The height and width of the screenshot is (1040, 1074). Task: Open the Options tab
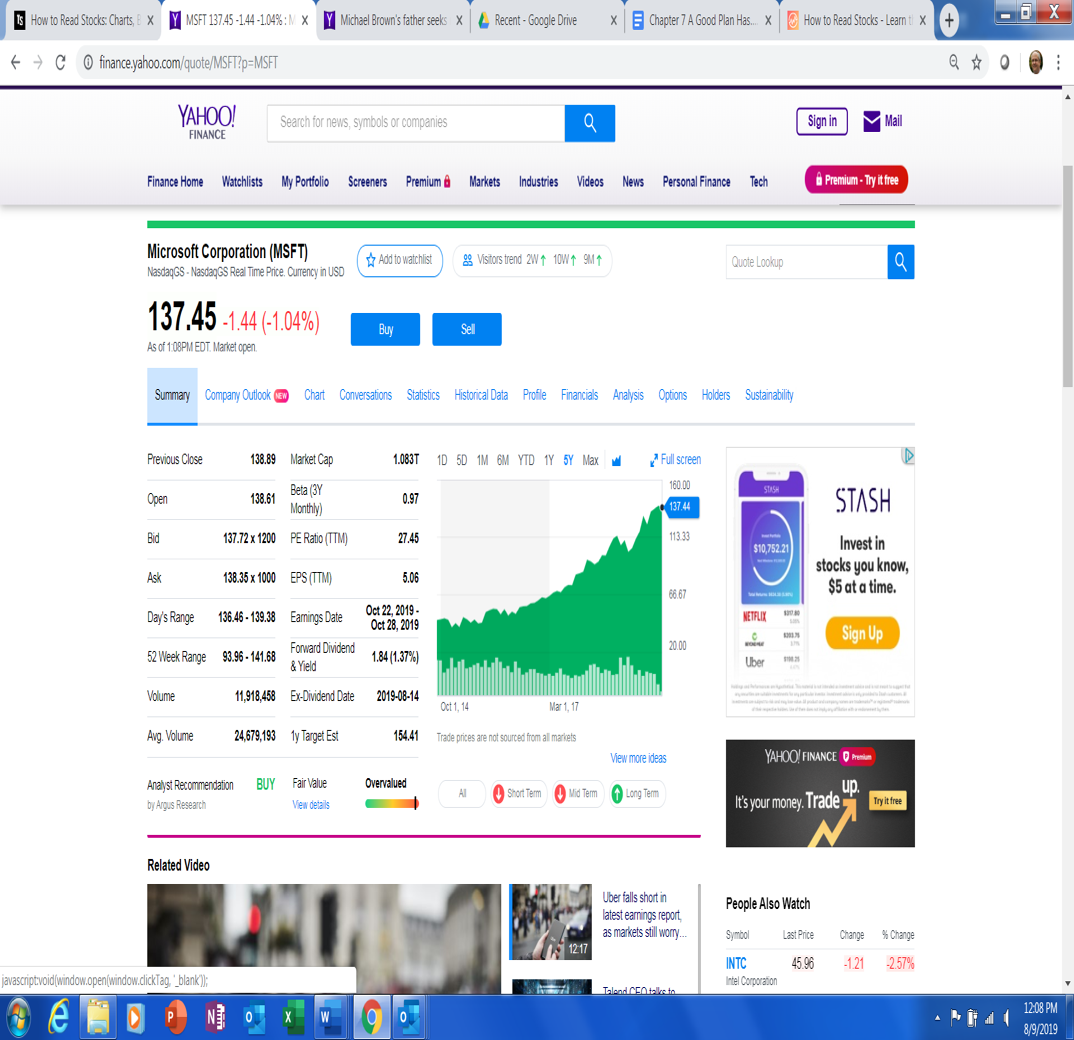click(673, 395)
